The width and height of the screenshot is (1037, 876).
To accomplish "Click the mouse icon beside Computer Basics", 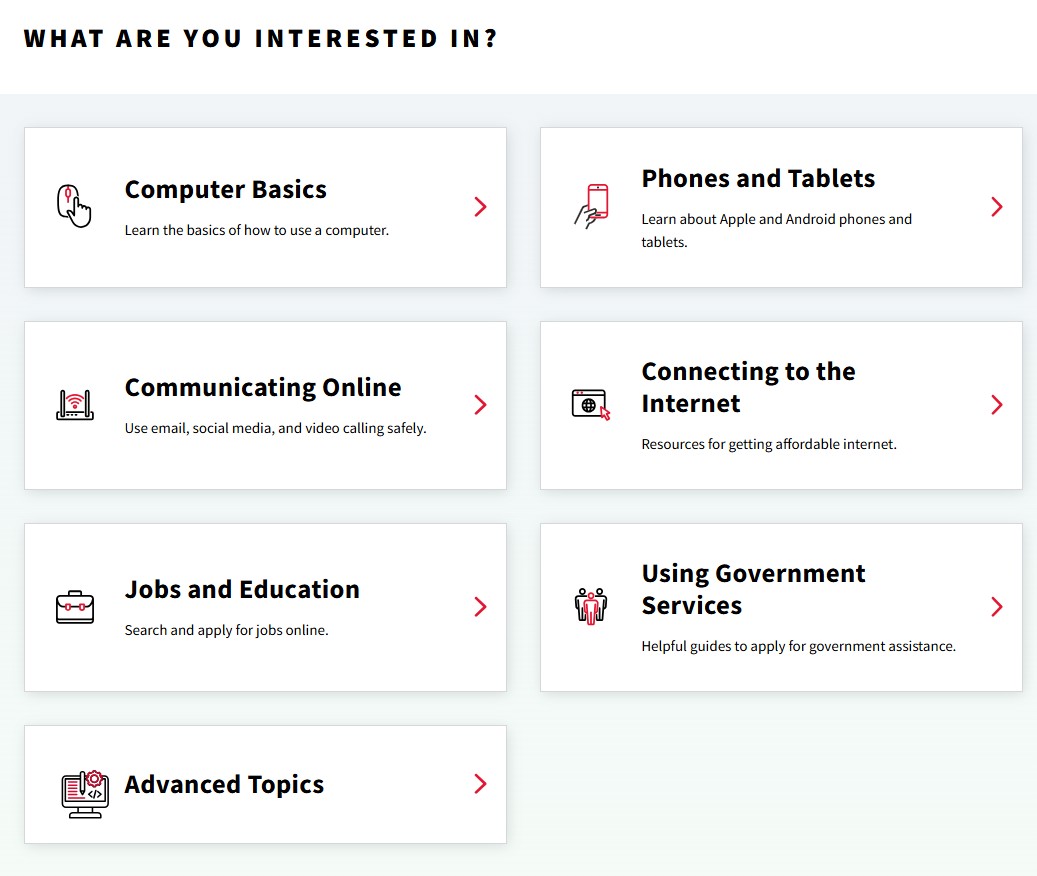I will tap(76, 206).
